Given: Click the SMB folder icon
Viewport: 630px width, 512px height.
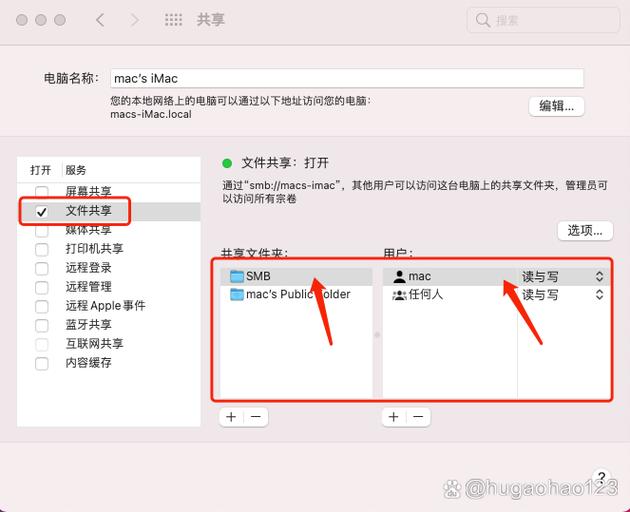Looking at the screenshot, I should click(x=237, y=276).
